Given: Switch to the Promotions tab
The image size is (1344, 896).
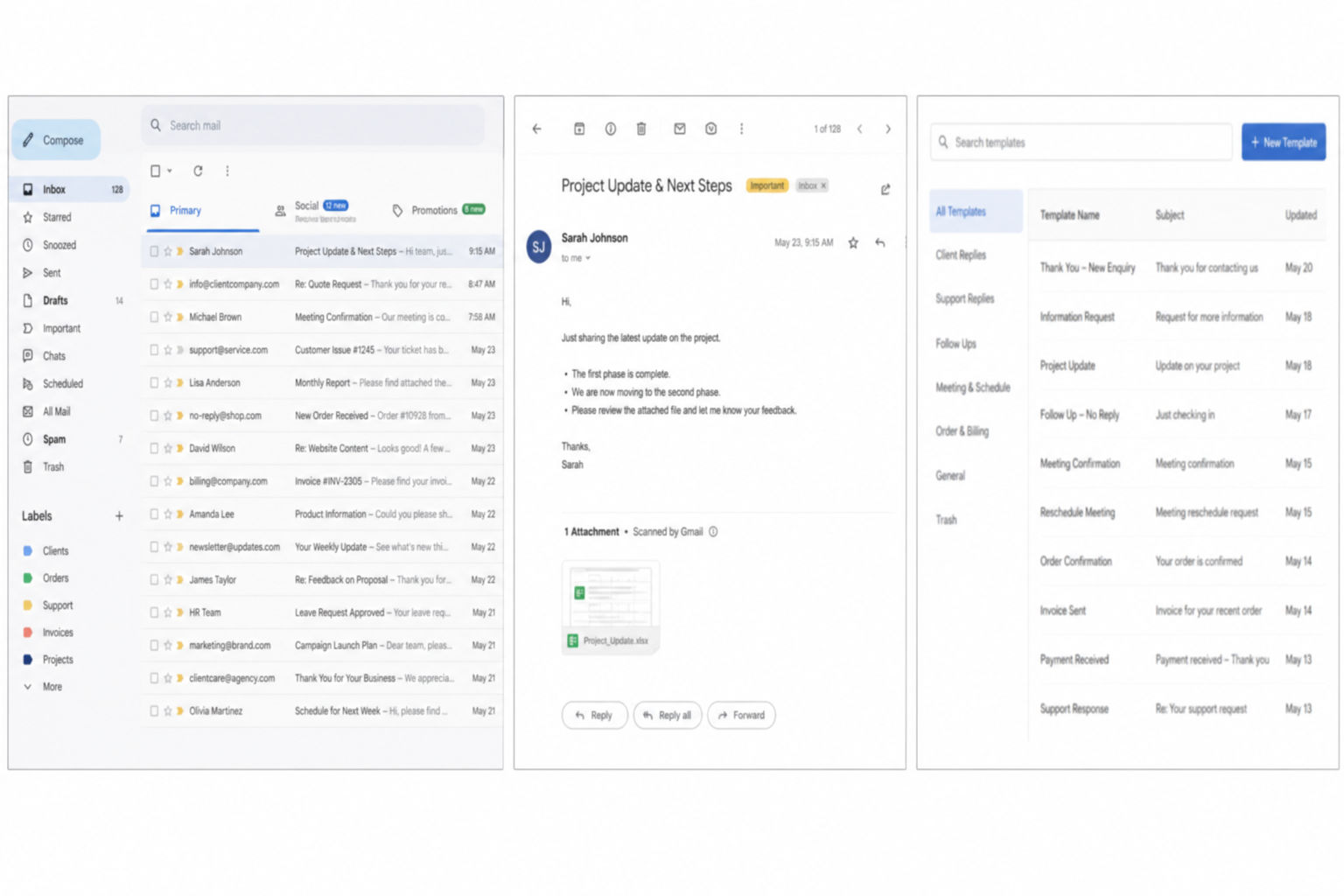Looking at the screenshot, I should point(438,210).
